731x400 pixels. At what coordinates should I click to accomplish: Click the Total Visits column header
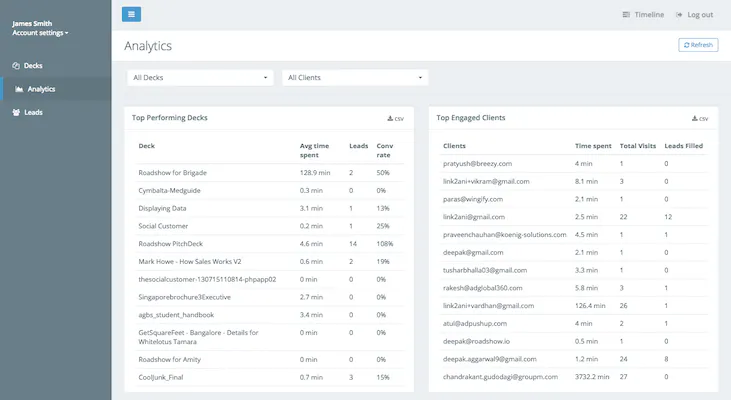[x=638, y=146]
